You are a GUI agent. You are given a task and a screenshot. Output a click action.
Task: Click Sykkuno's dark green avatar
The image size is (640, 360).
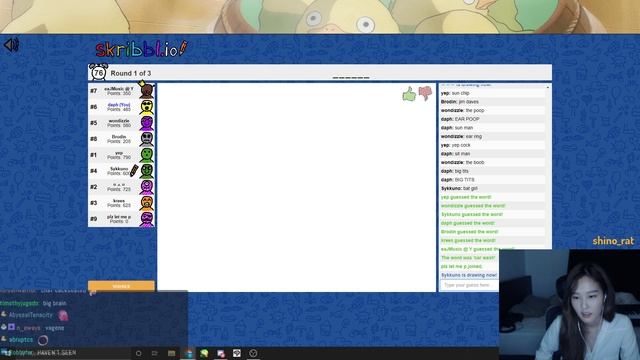pyautogui.click(x=147, y=171)
